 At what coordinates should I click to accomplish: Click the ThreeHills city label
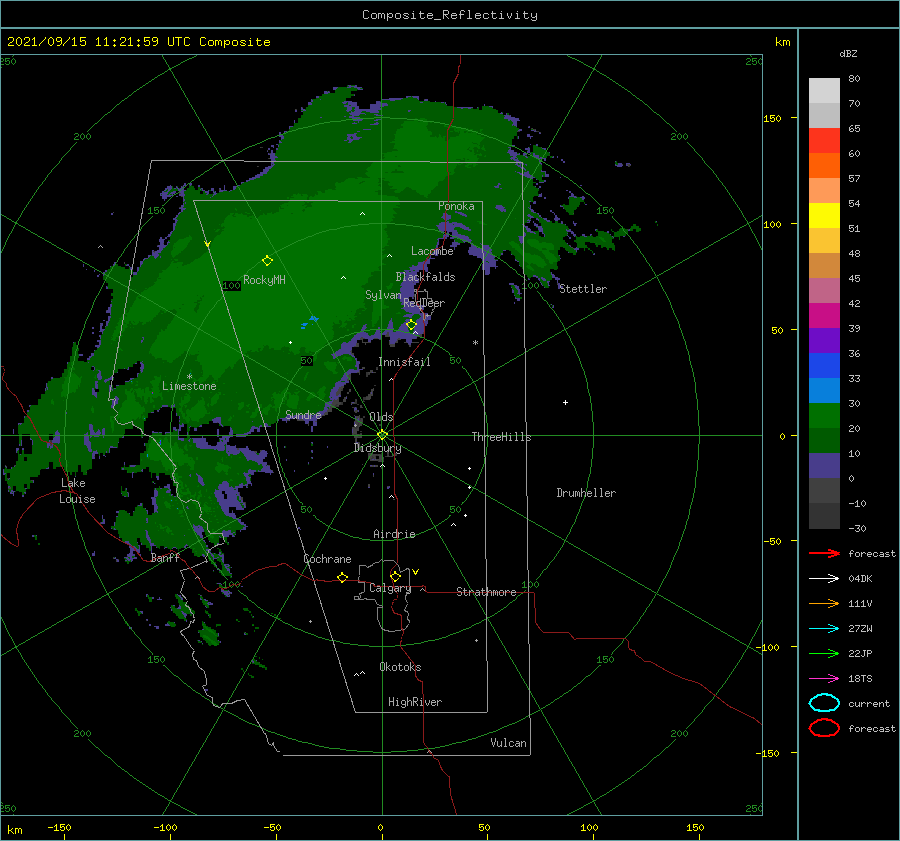tap(501, 437)
